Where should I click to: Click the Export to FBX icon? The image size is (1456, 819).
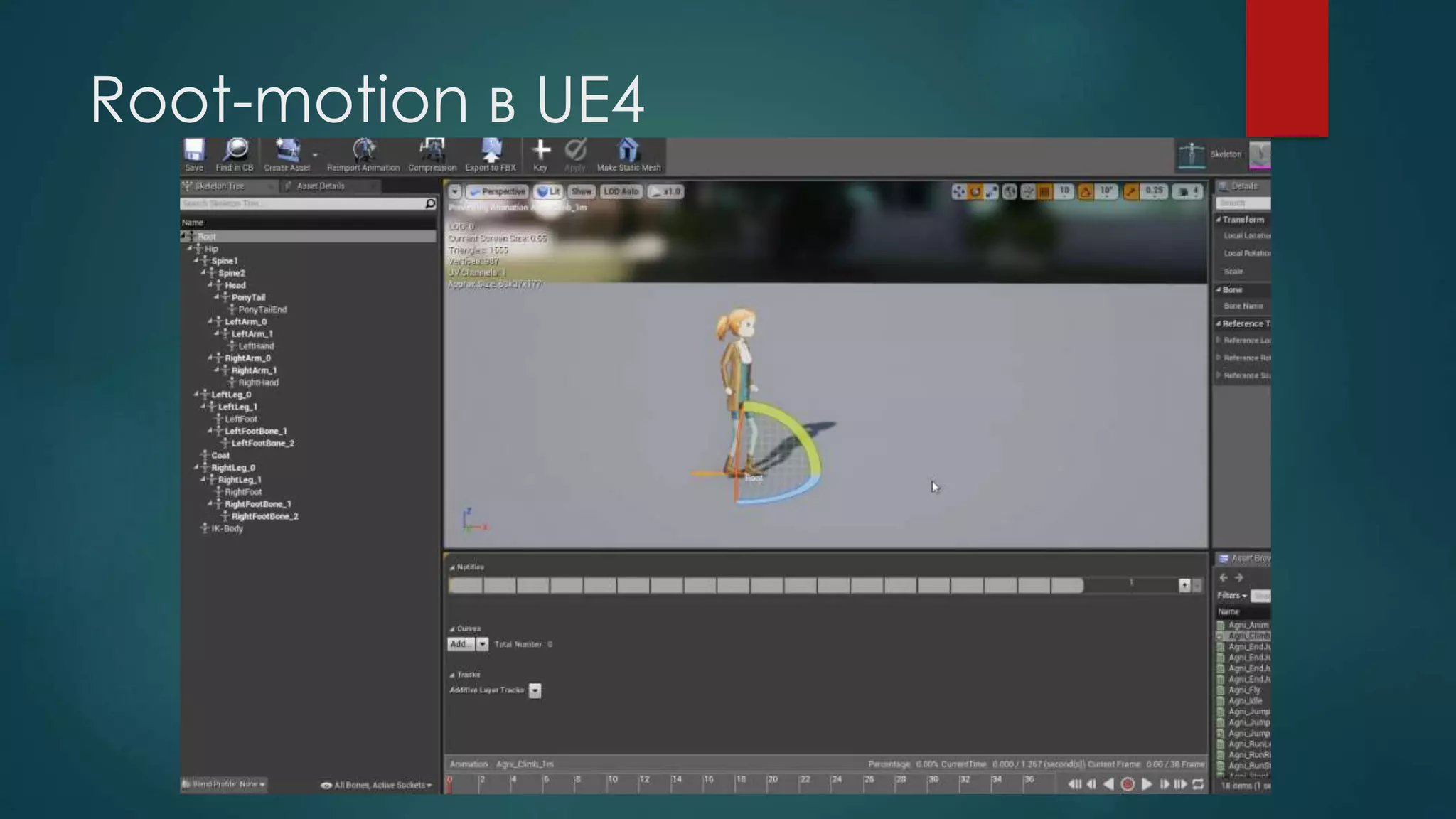tap(491, 155)
